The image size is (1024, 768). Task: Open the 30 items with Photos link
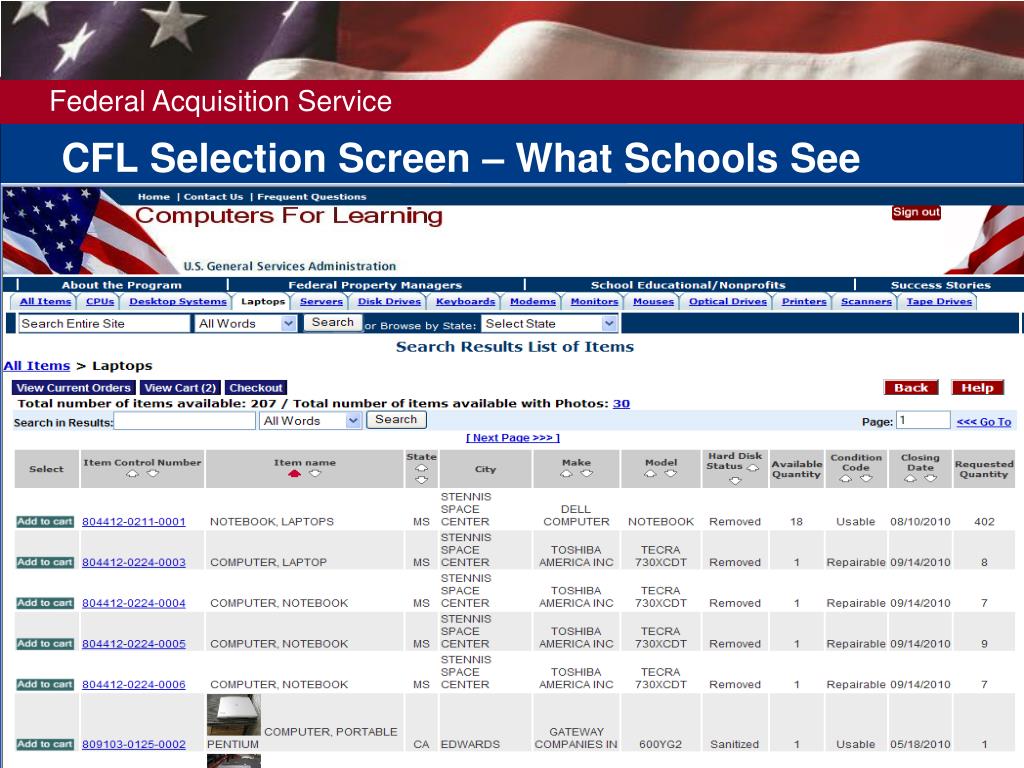(x=621, y=404)
